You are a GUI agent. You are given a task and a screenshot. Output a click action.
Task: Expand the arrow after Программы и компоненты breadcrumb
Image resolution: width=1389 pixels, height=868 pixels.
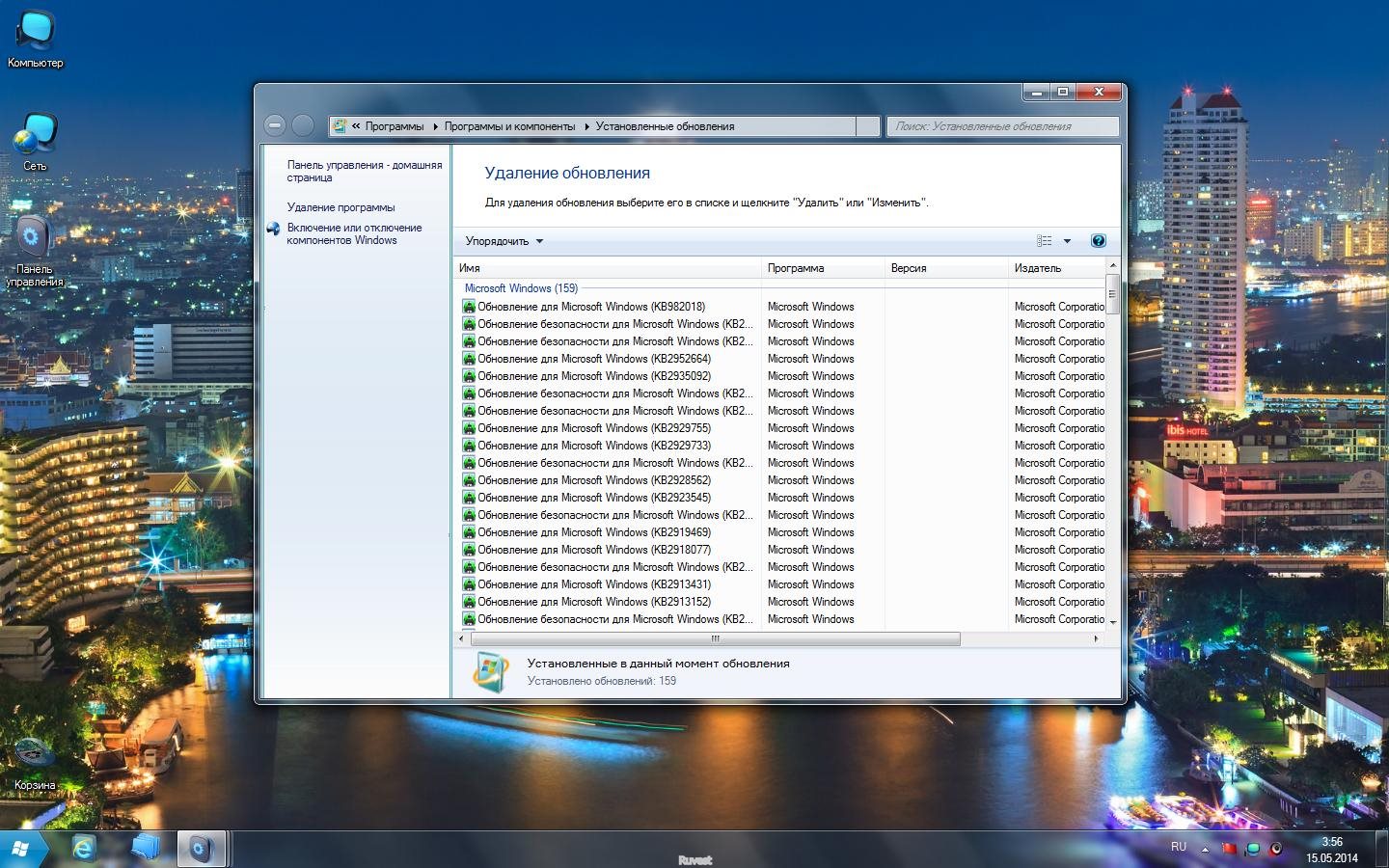tap(586, 126)
